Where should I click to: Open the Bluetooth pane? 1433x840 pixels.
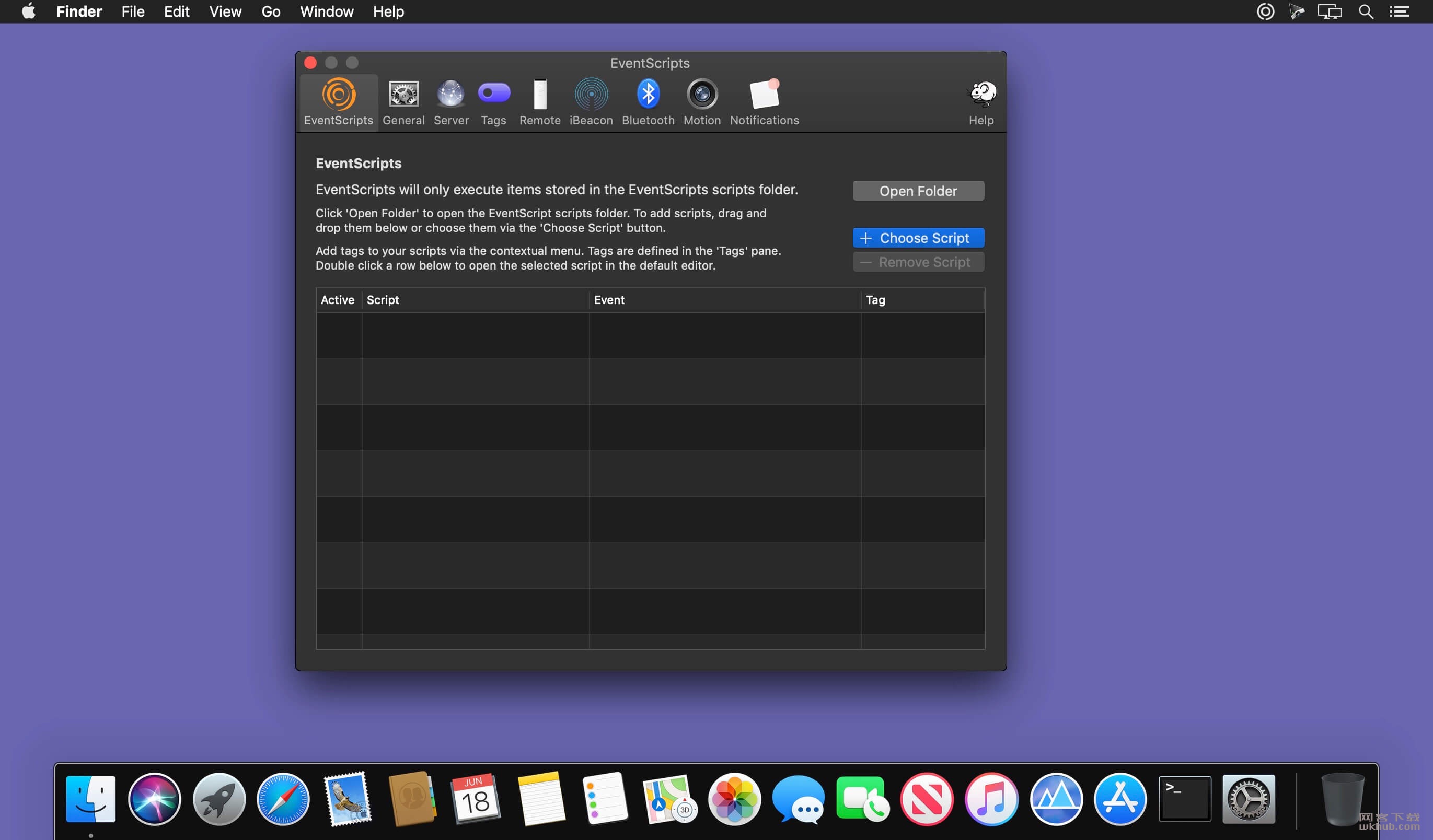(x=648, y=102)
